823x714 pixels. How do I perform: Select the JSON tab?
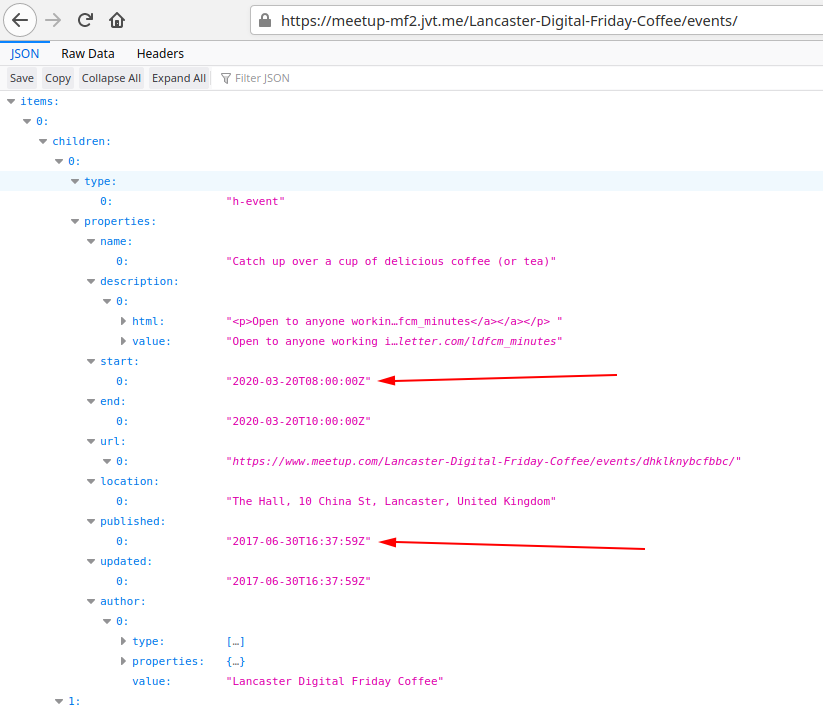pos(25,54)
